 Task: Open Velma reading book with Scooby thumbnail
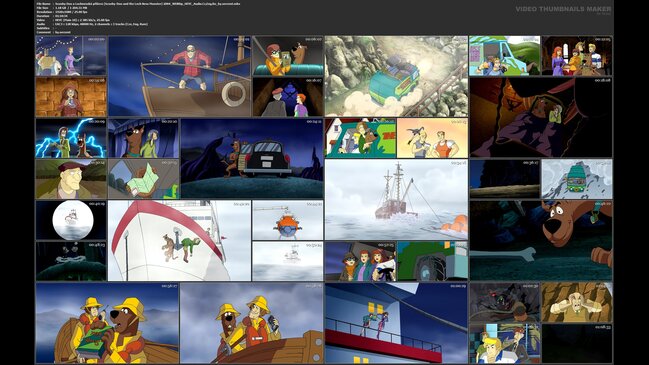pos(288,56)
